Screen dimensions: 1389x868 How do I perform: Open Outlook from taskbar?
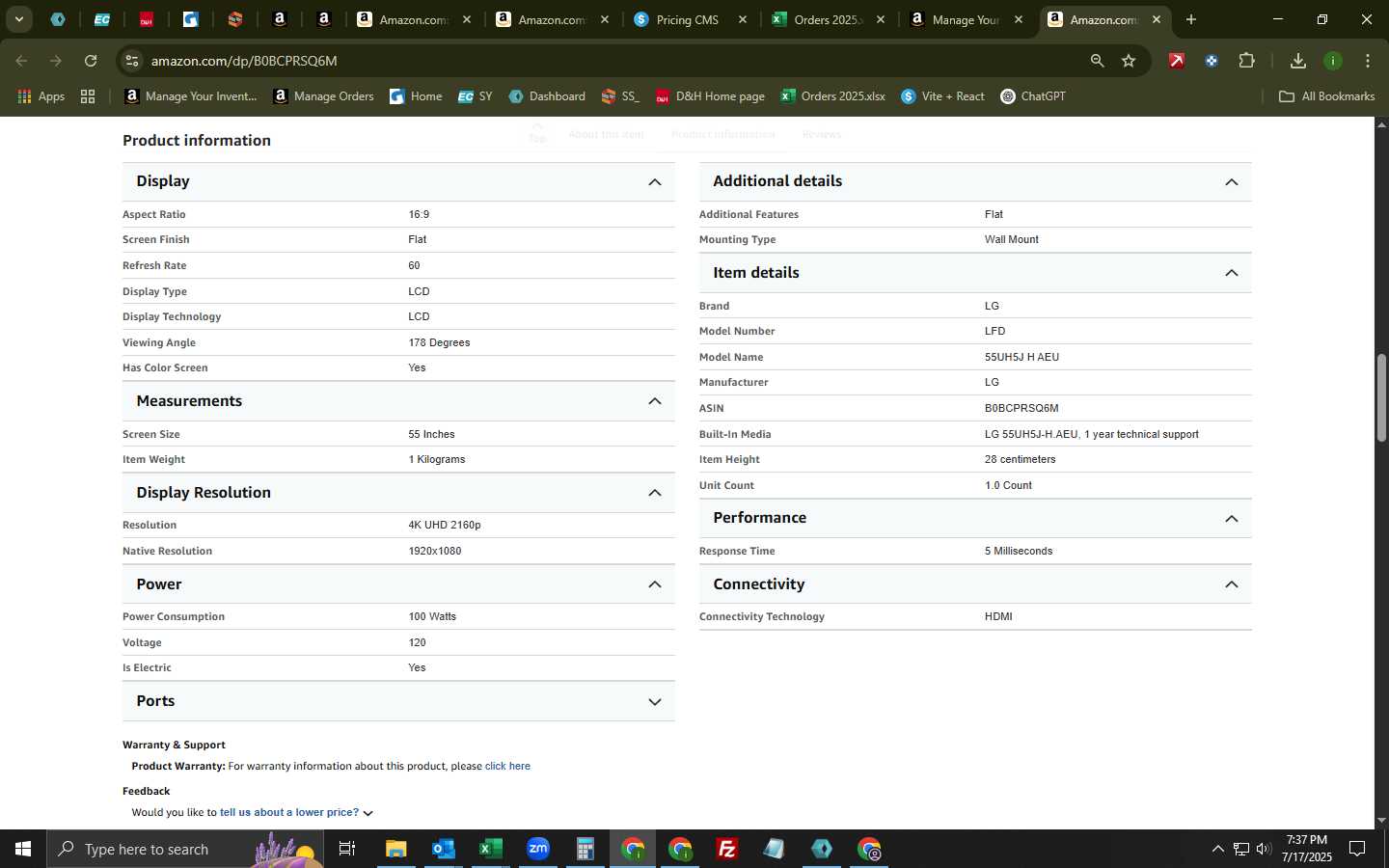[x=443, y=849]
